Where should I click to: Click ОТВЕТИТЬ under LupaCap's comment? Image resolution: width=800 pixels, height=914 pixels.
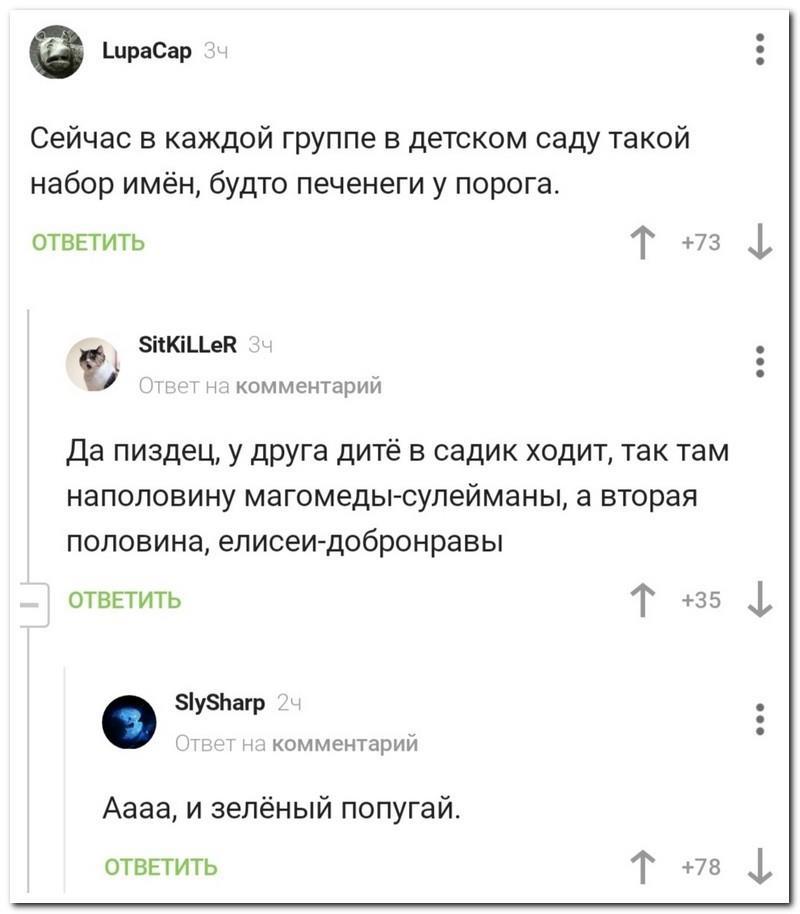89,243
